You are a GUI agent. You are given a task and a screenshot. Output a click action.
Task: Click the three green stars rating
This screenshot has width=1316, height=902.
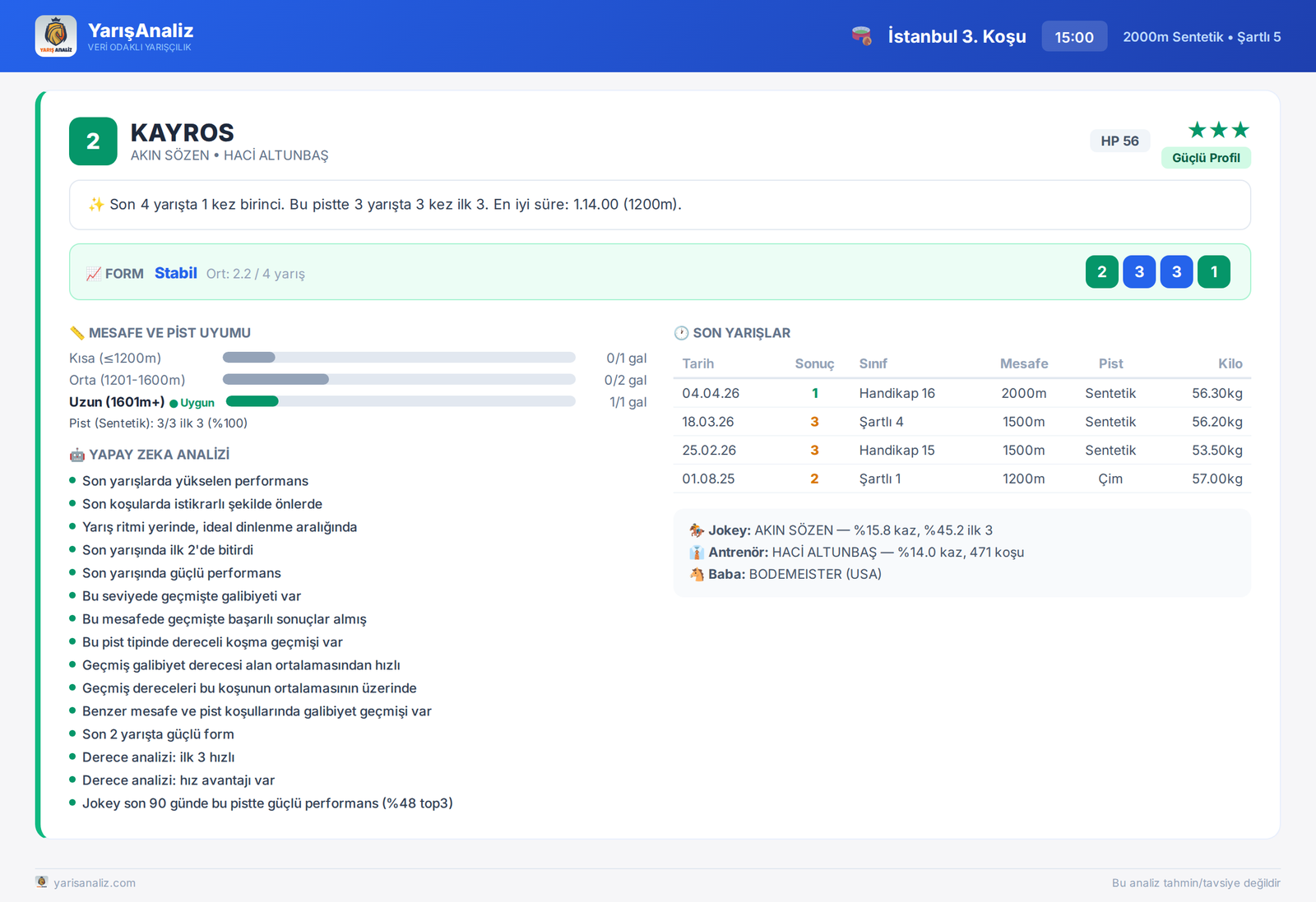click(1218, 130)
